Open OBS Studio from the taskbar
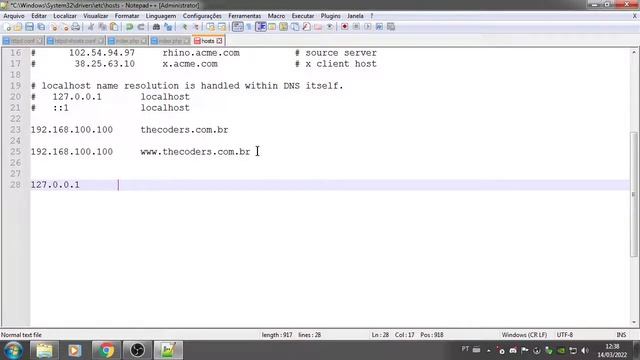 click(x=137, y=350)
